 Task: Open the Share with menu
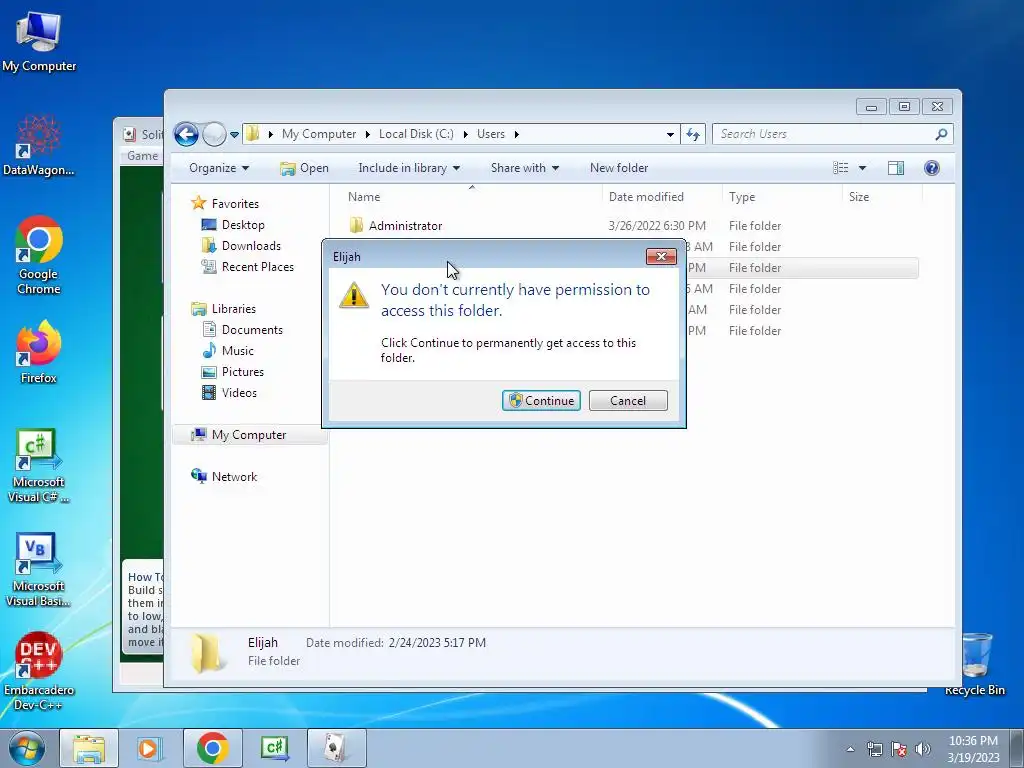pos(524,168)
